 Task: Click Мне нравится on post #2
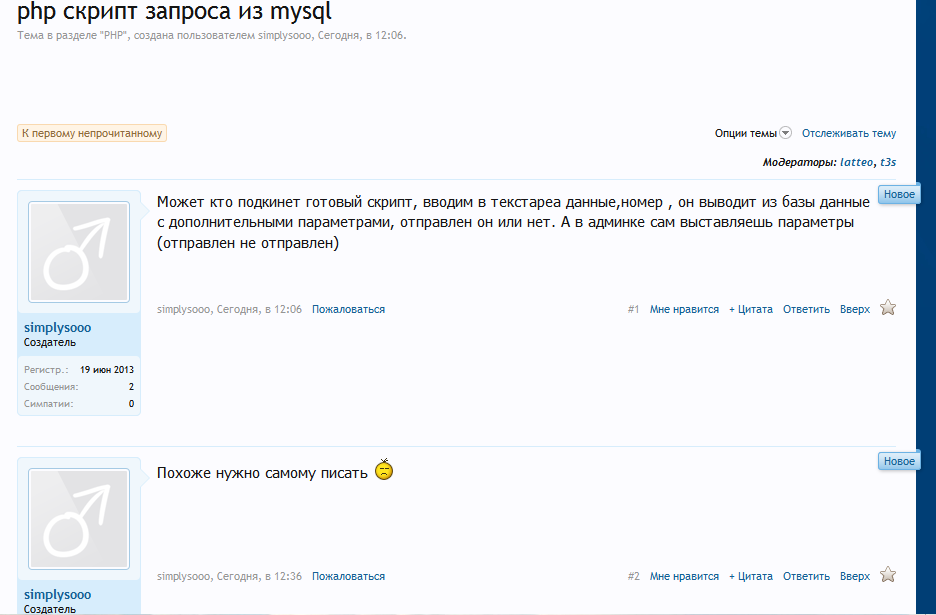click(684, 576)
